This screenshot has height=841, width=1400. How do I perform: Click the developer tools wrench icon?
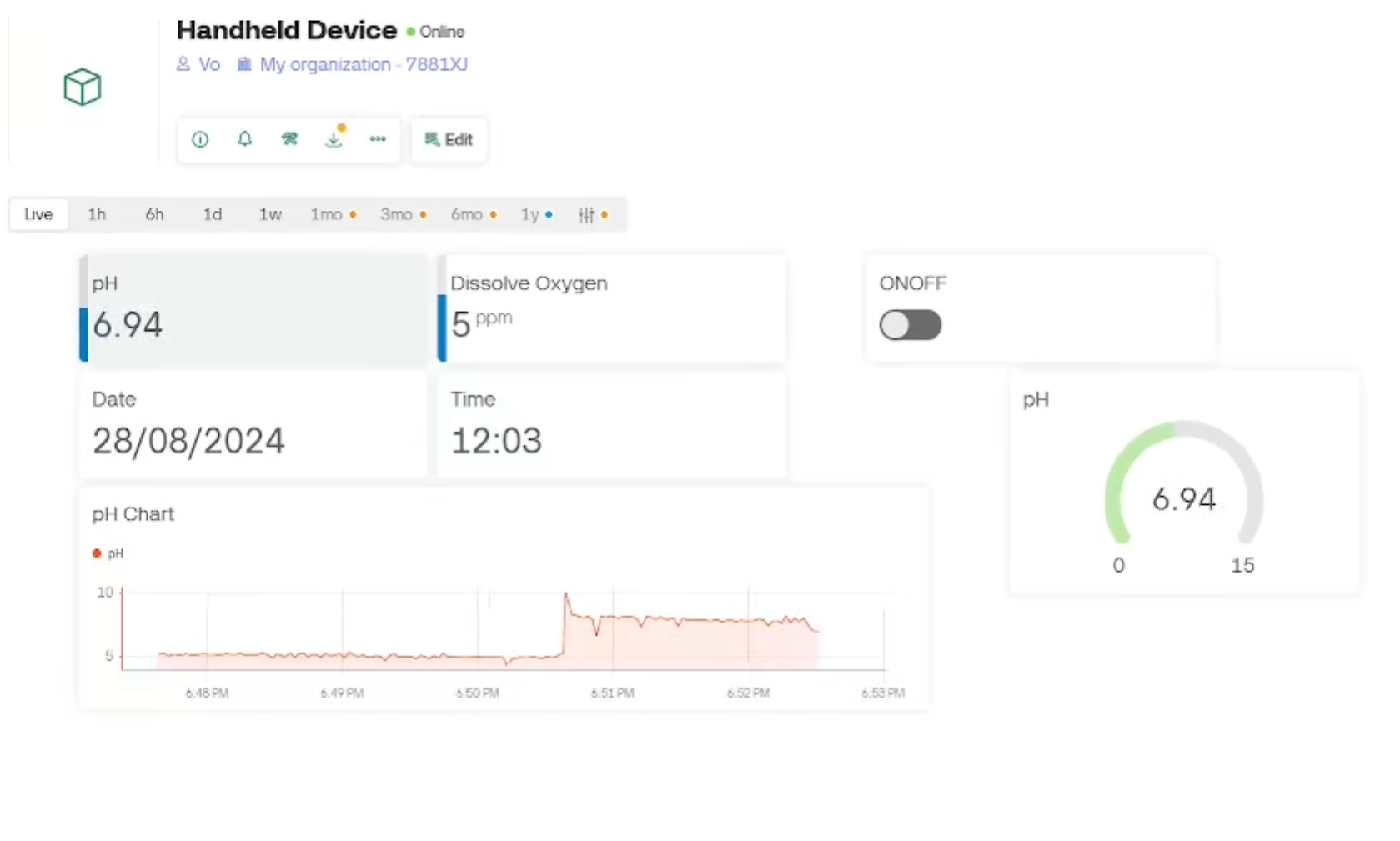[x=289, y=138]
